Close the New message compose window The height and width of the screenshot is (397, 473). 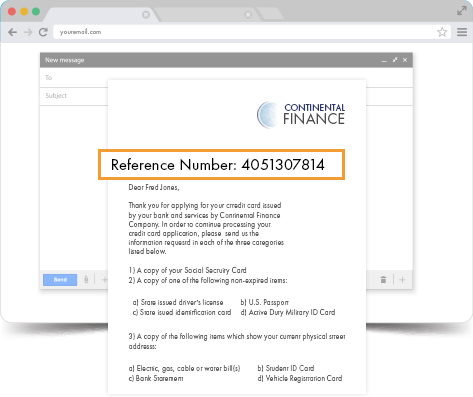405,60
